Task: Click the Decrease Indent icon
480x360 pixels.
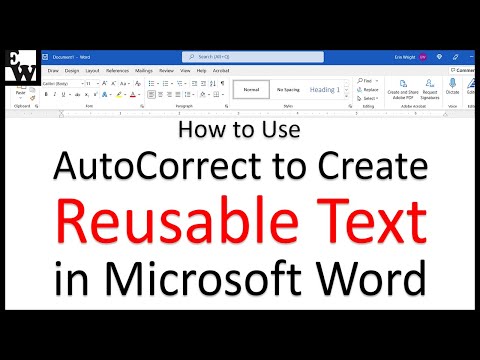Action: point(195,83)
